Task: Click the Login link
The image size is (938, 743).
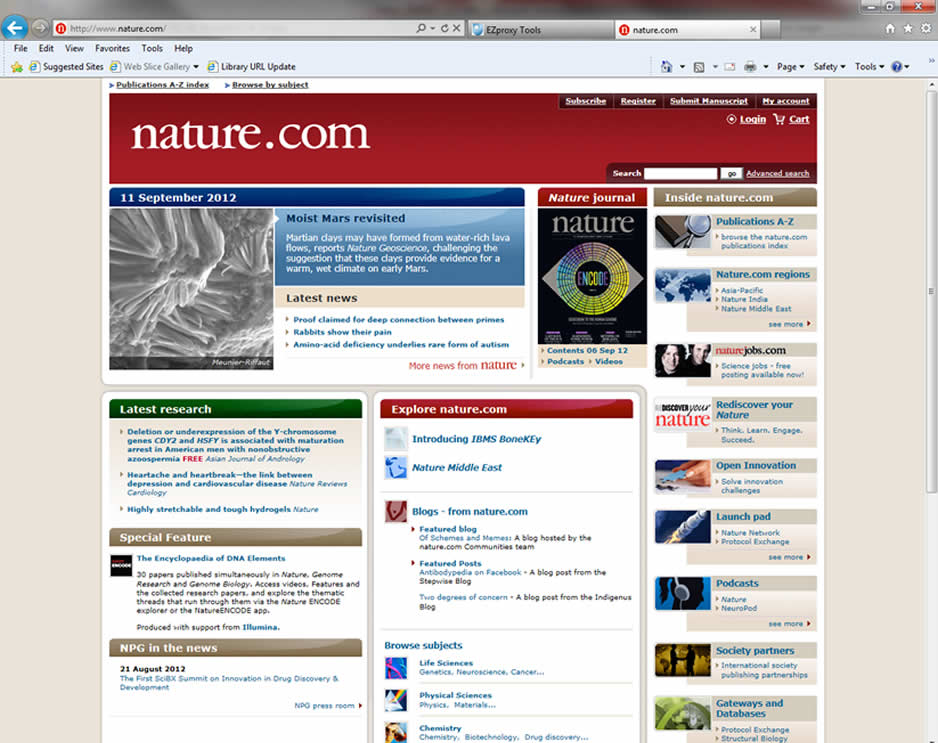Action: [x=753, y=119]
